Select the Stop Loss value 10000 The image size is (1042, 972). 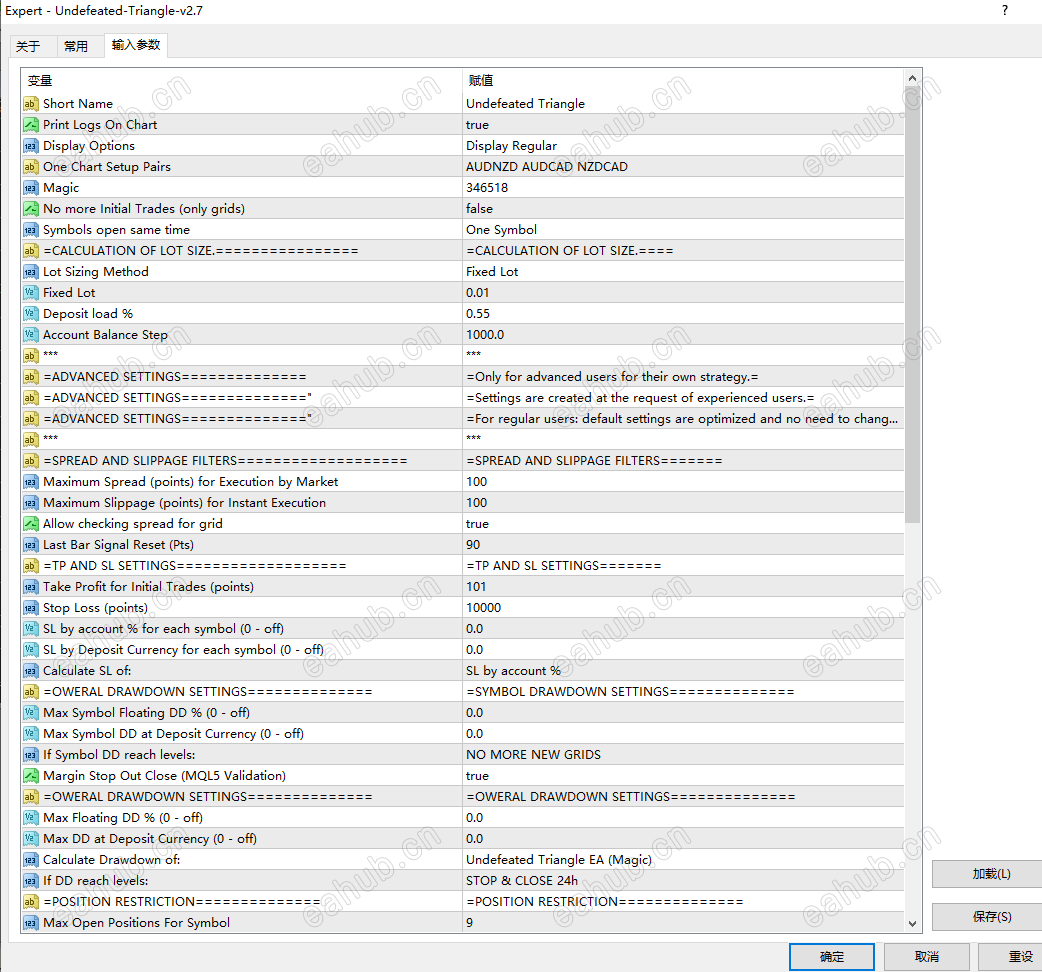683,608
